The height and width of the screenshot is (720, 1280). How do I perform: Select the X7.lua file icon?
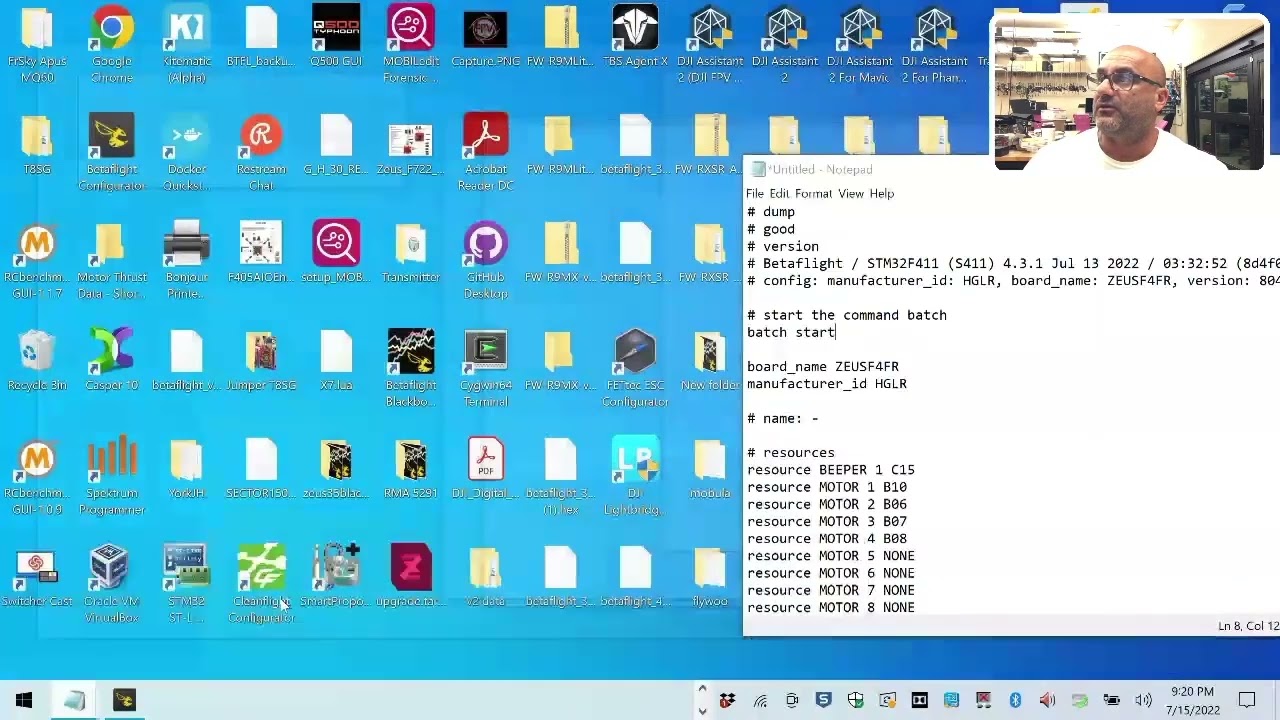tap(336, 360)
